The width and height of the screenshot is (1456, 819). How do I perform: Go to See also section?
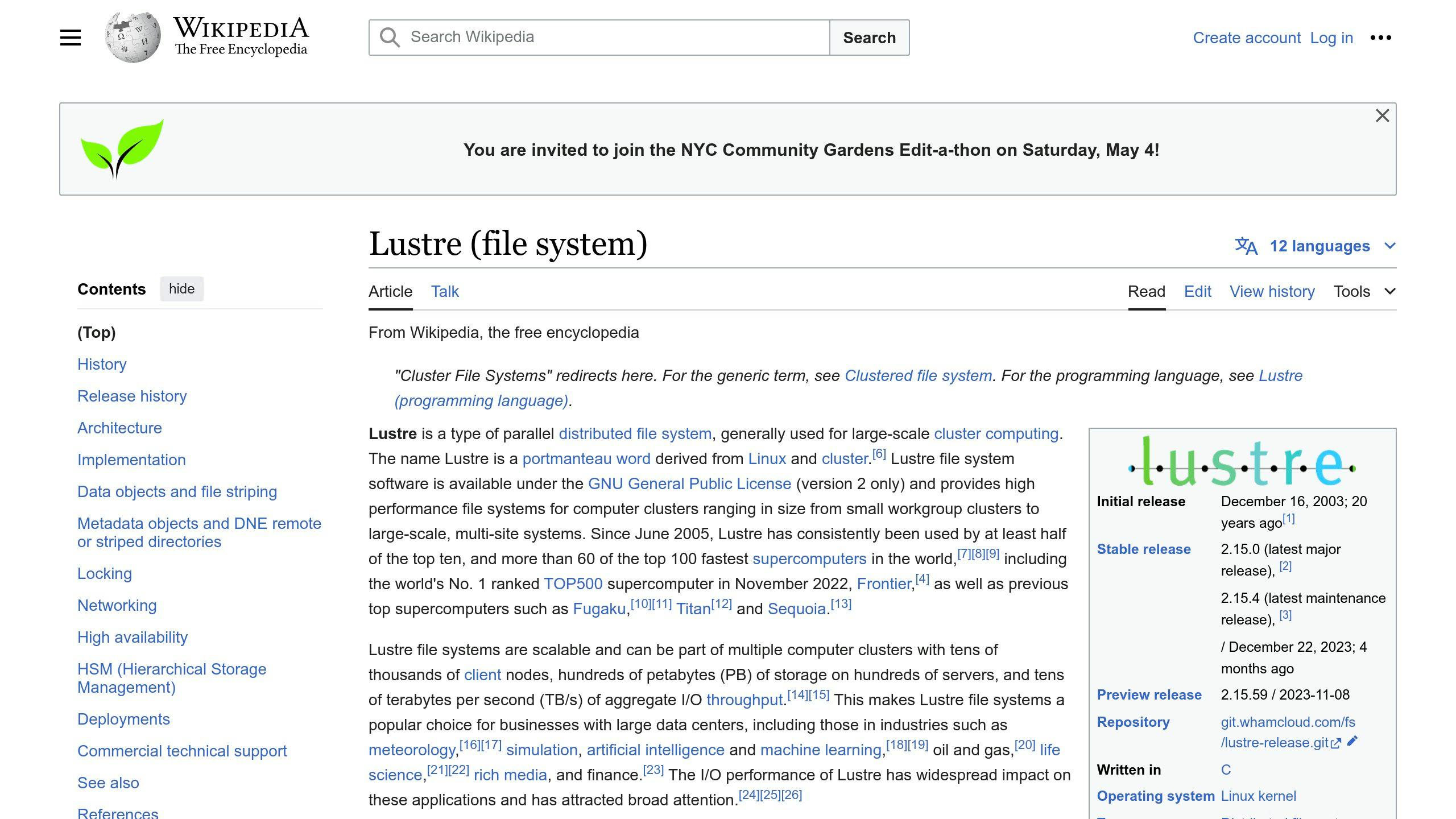click(x=108, y=783)
